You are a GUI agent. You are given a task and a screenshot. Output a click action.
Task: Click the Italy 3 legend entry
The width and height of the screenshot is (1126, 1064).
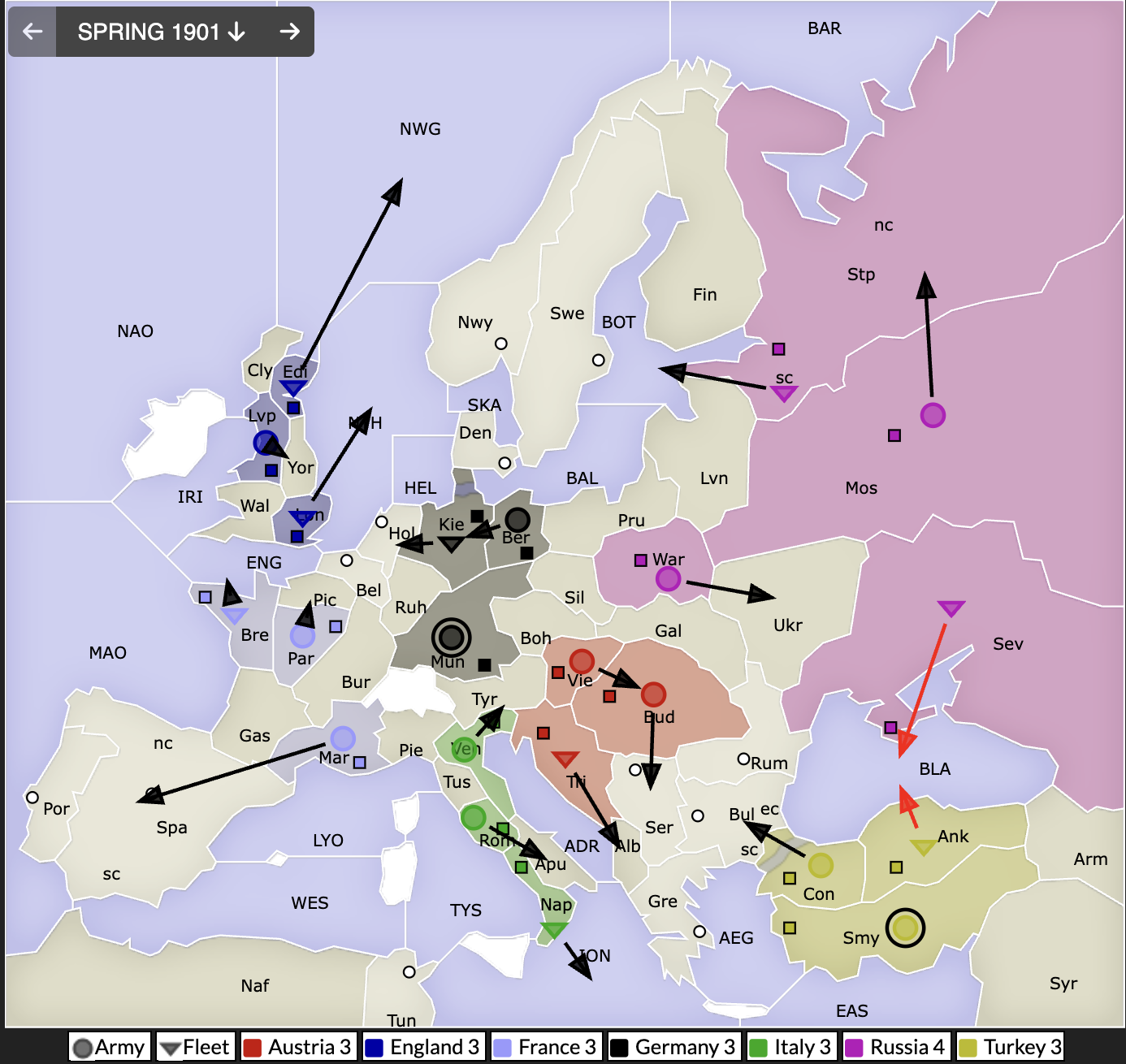(x=791, y=1047)
